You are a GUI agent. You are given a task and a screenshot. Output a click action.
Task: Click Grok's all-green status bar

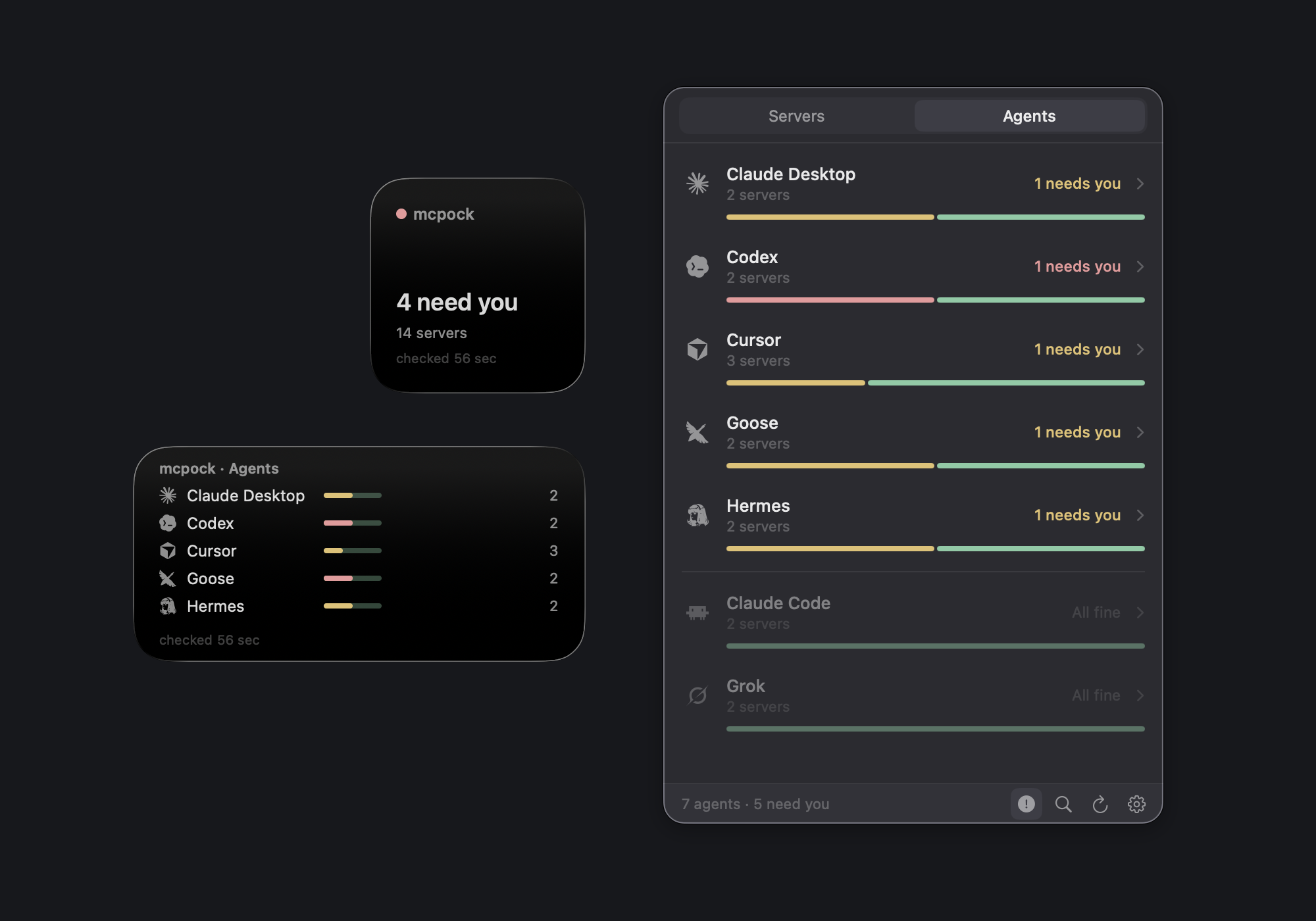point(936,729)
